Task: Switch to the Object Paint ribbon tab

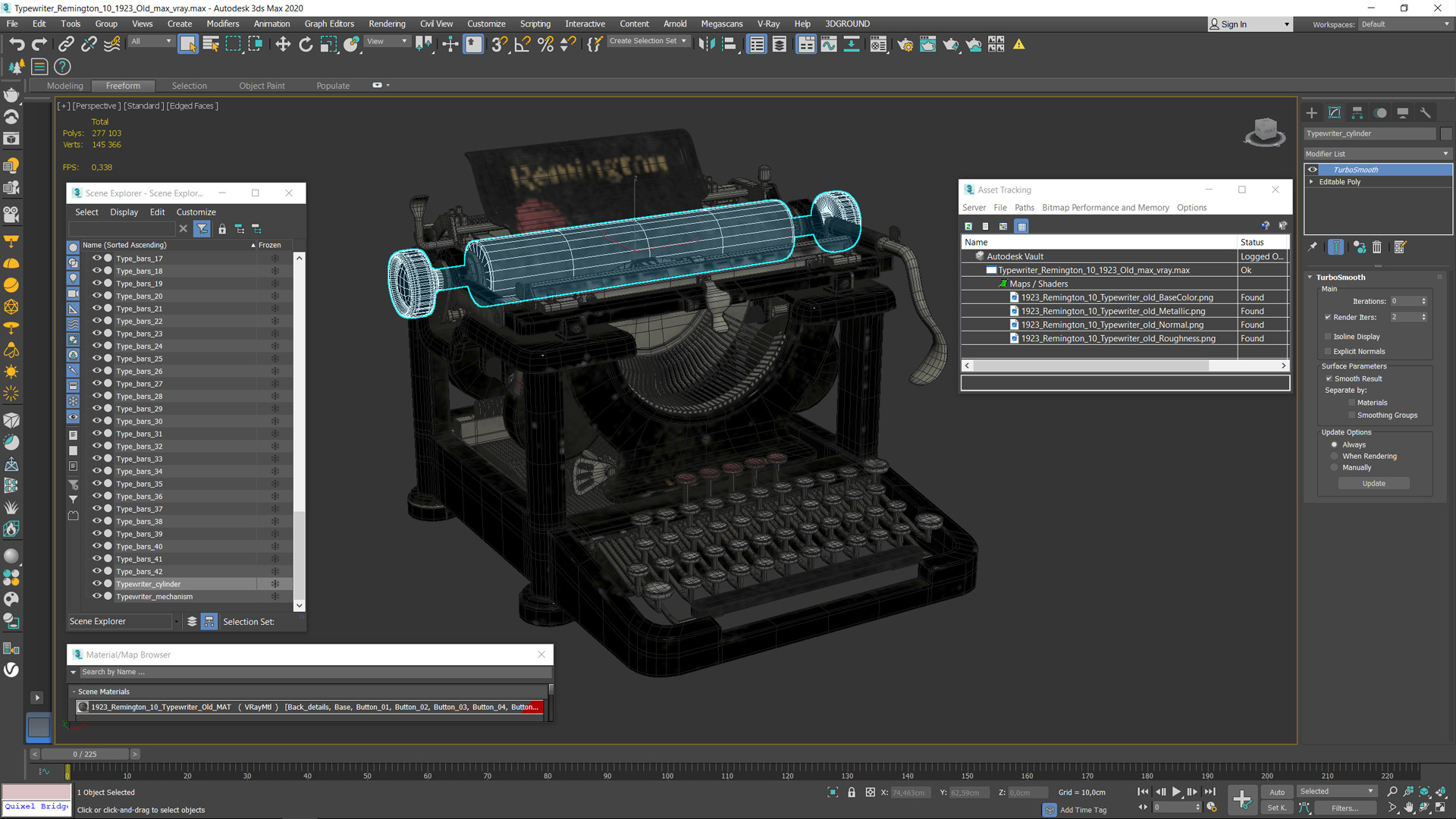Action: pyautogui.click(x=262, y=86)
